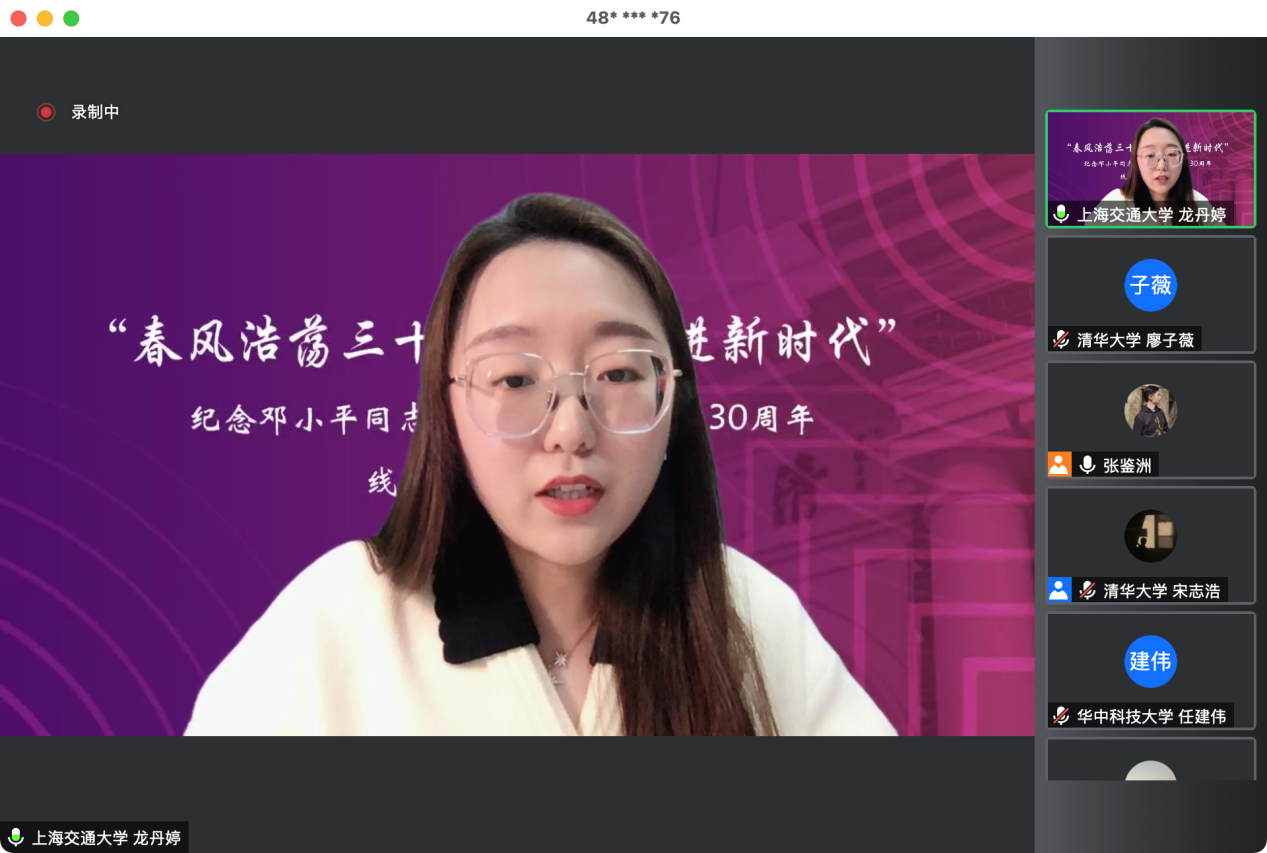Click the blue 子薇 avatar circle

(x=1150, y=285)
